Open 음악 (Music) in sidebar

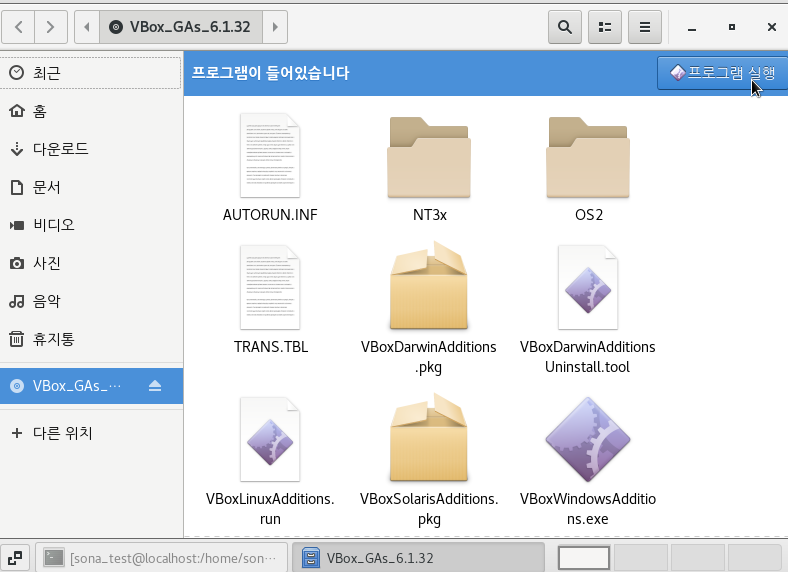coord(91,301)
